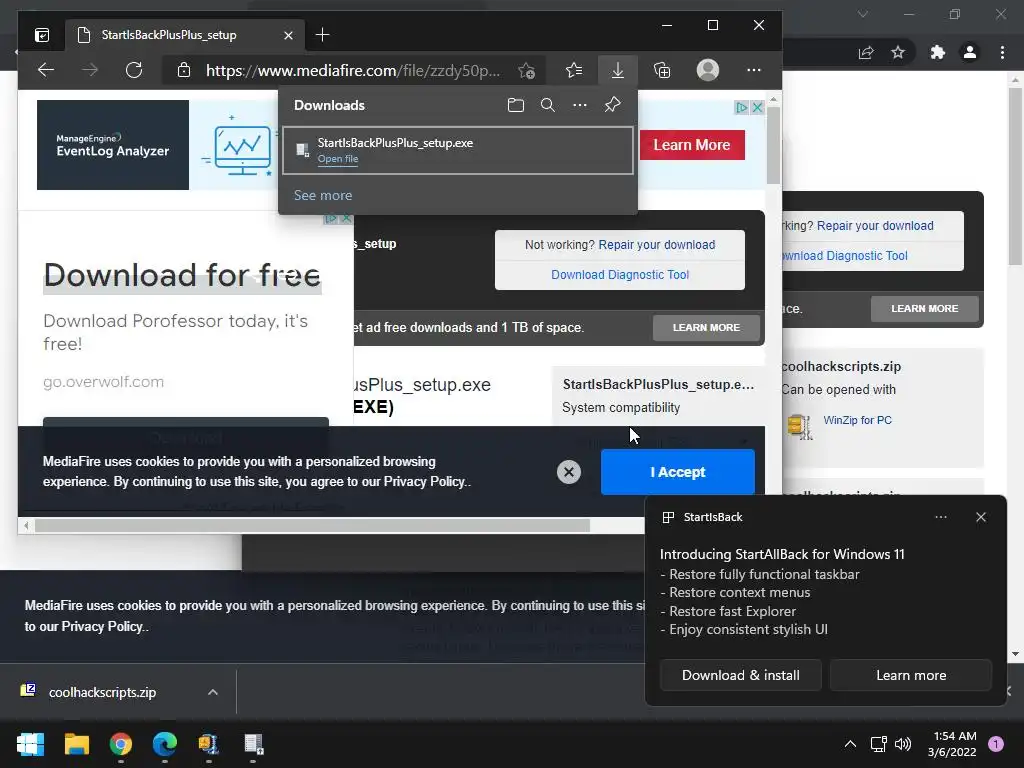Close the StartIsBackPlusPlus_setup tab

288,35
